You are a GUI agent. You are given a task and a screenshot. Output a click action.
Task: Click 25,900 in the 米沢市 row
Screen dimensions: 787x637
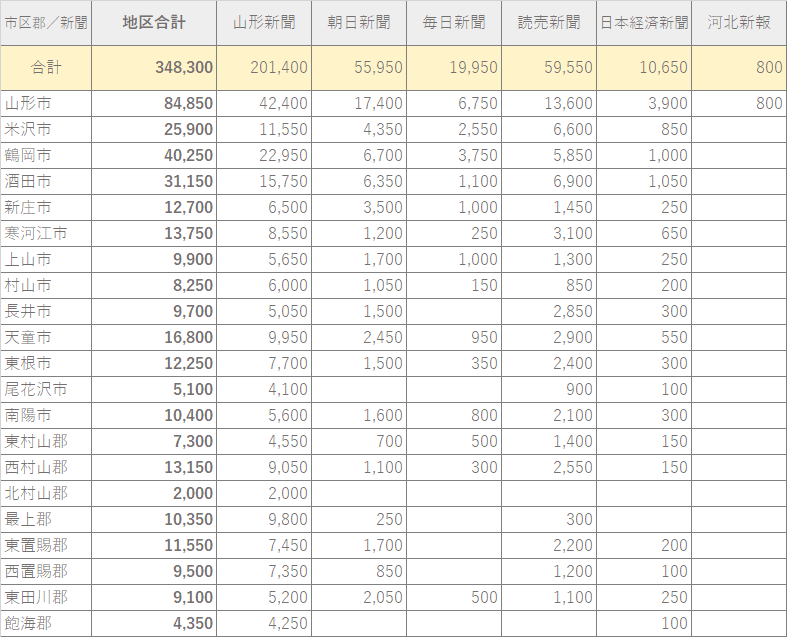[x=154, y=130]
